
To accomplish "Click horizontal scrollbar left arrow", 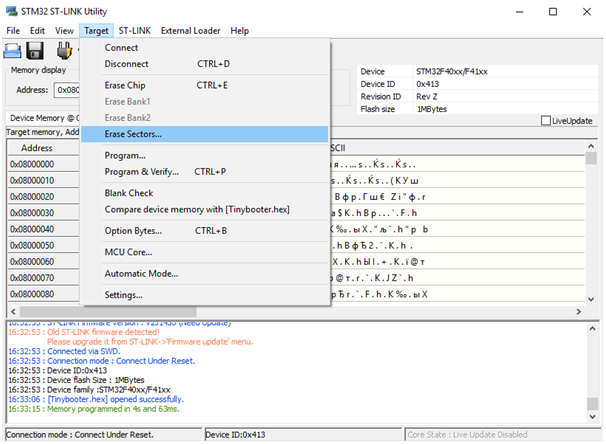I will [13, 311].
